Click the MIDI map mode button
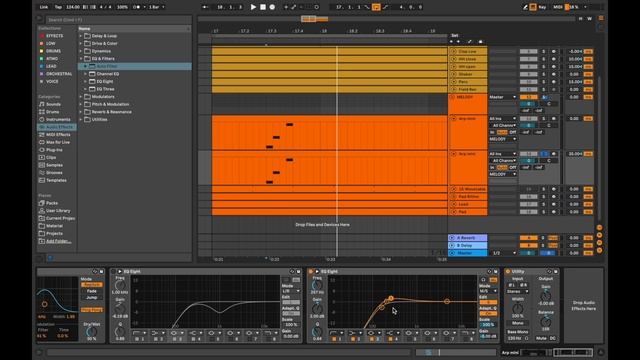 pos(558,7)
